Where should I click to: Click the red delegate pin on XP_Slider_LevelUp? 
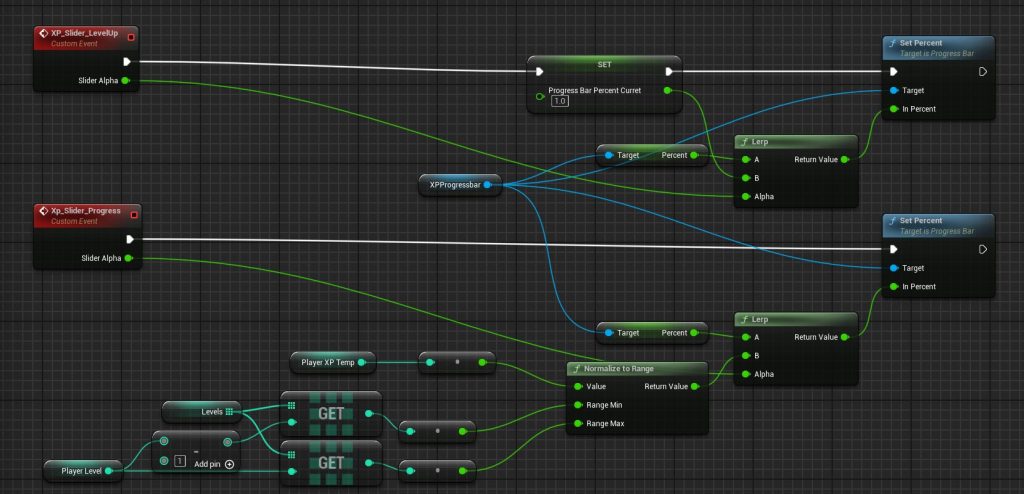131,37
